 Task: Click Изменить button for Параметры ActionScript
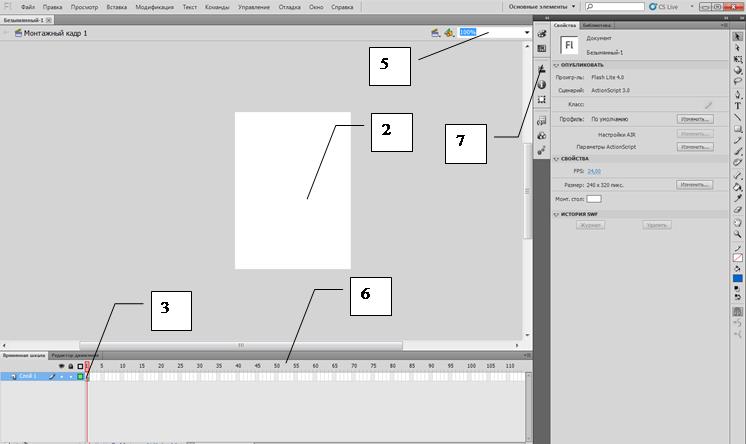[695, 147]
